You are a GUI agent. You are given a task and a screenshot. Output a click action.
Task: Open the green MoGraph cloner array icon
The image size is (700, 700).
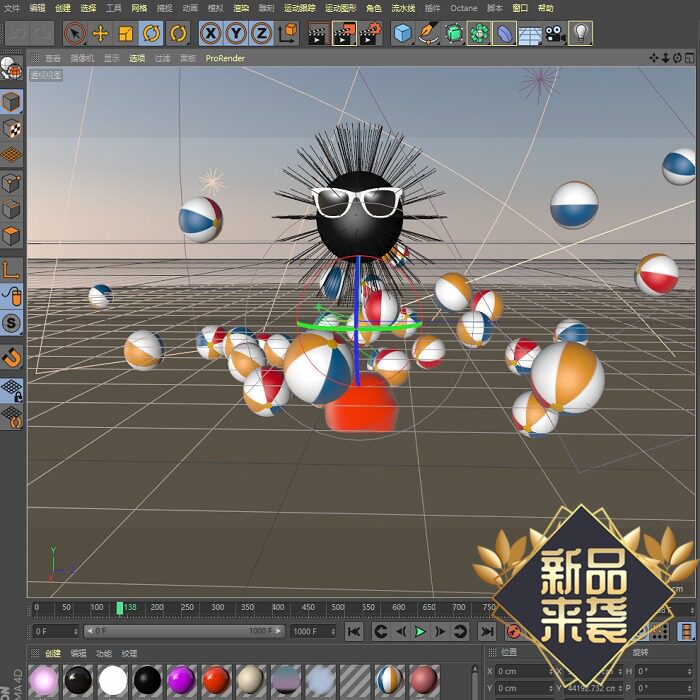pyautogui.click(x=479, y=33)
